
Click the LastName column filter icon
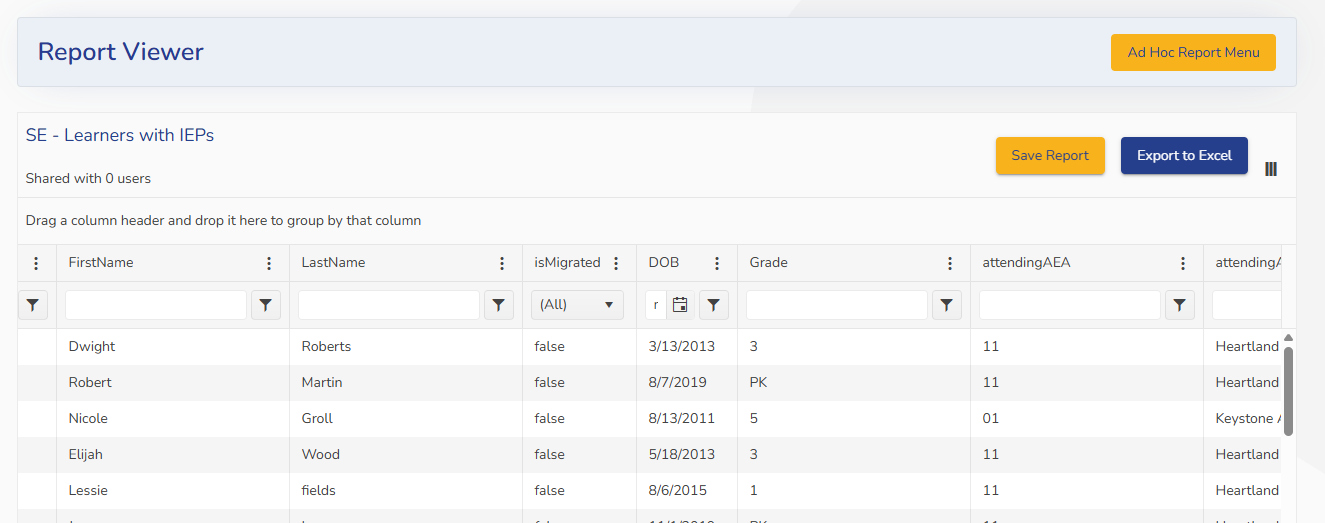pyautogui.click(x=498, y=305)
